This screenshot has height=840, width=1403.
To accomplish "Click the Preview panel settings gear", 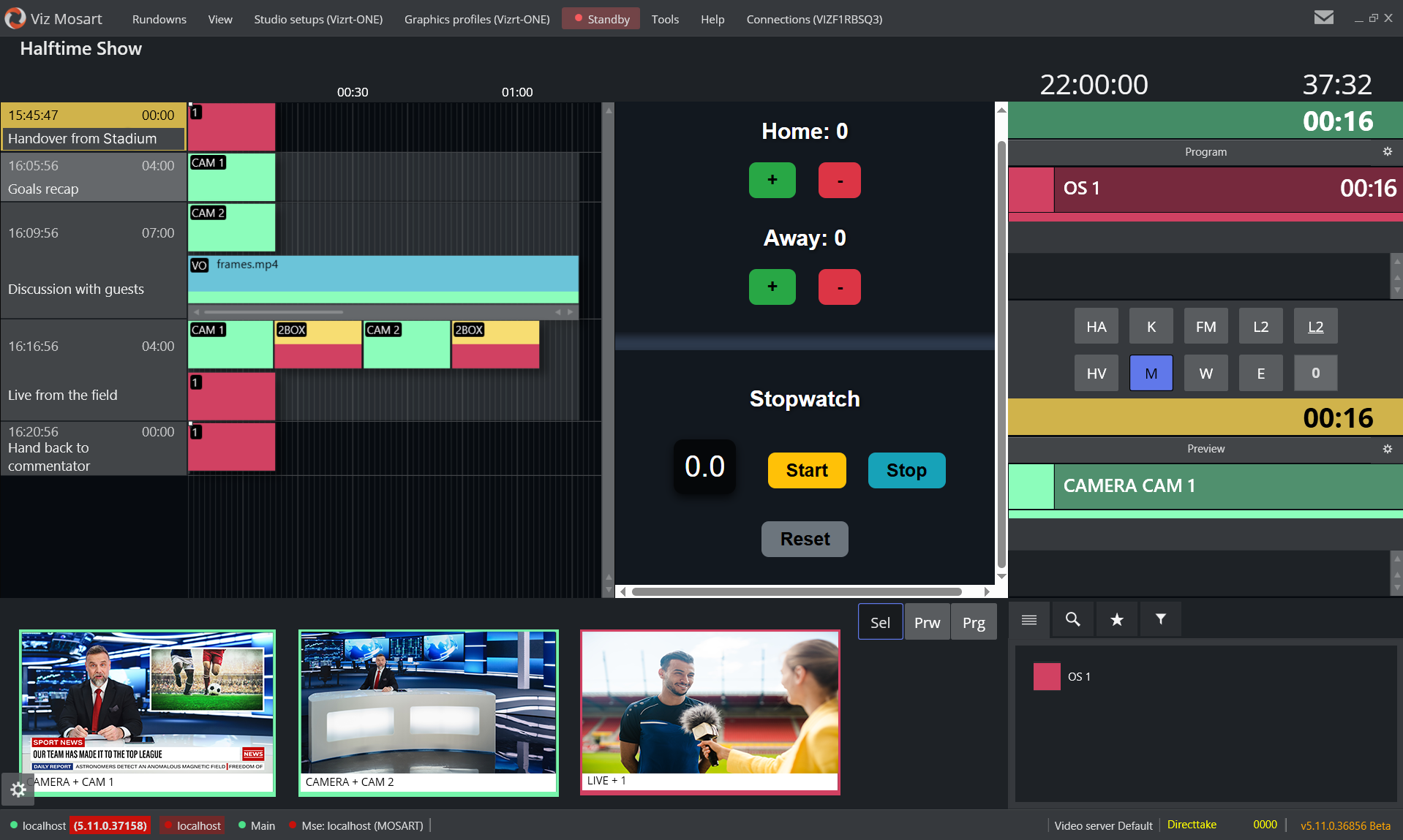I will tap(1387, 448).
